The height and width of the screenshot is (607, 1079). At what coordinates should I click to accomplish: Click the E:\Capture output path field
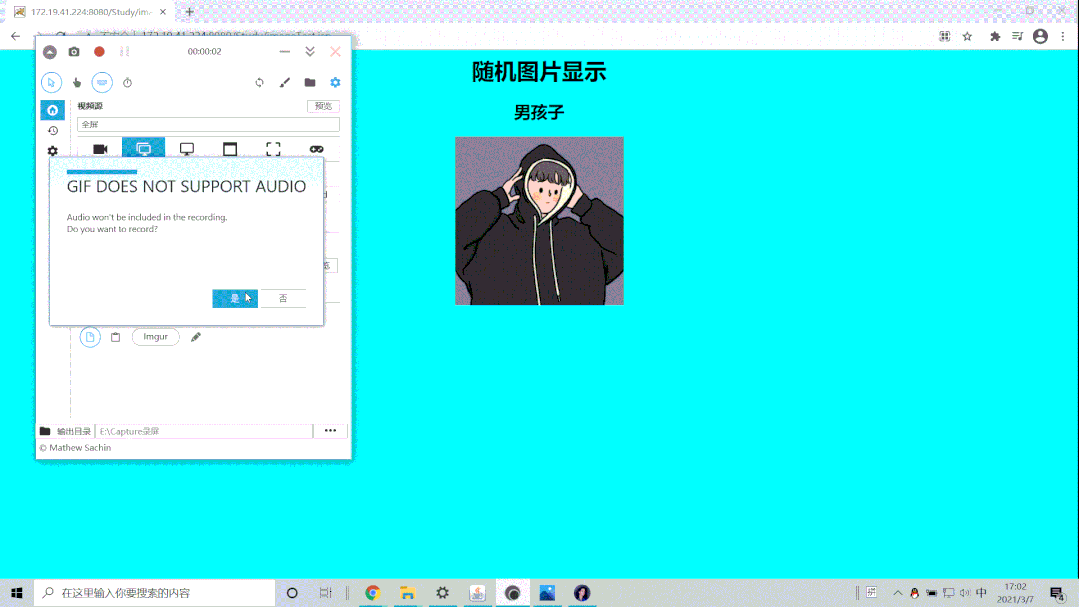pos(204,432)
